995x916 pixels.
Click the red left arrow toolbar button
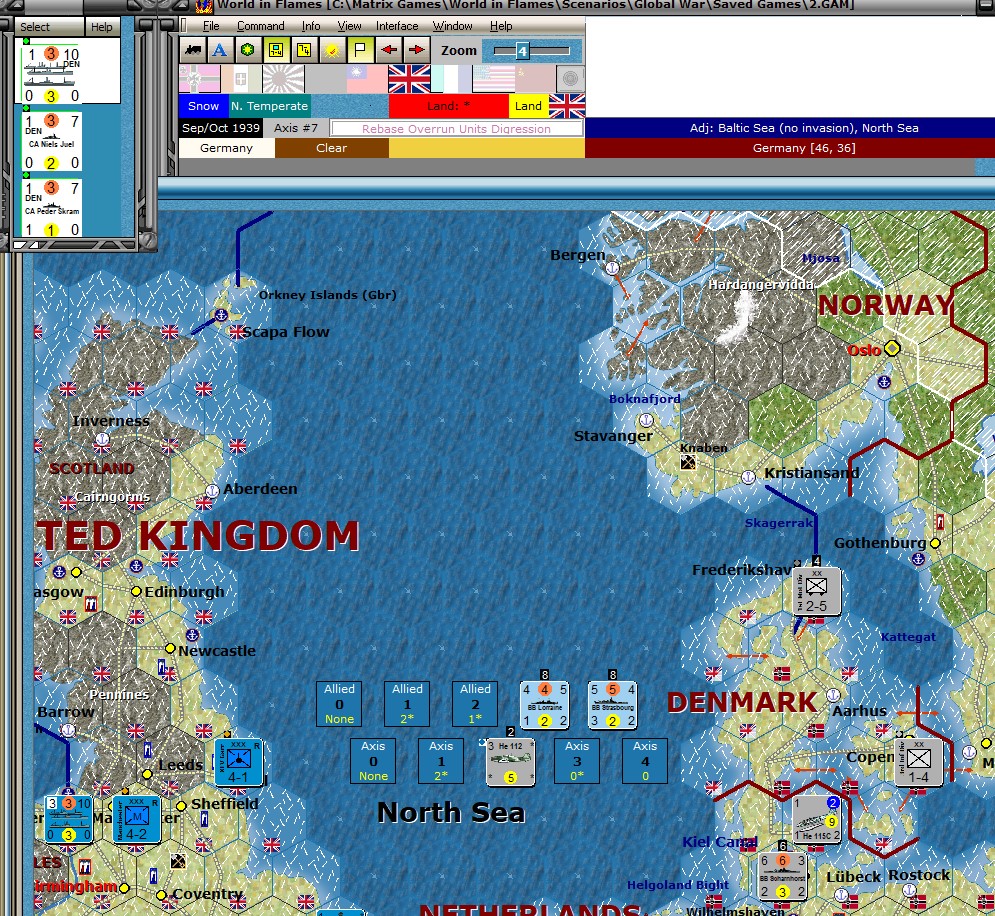click(388, 50)
